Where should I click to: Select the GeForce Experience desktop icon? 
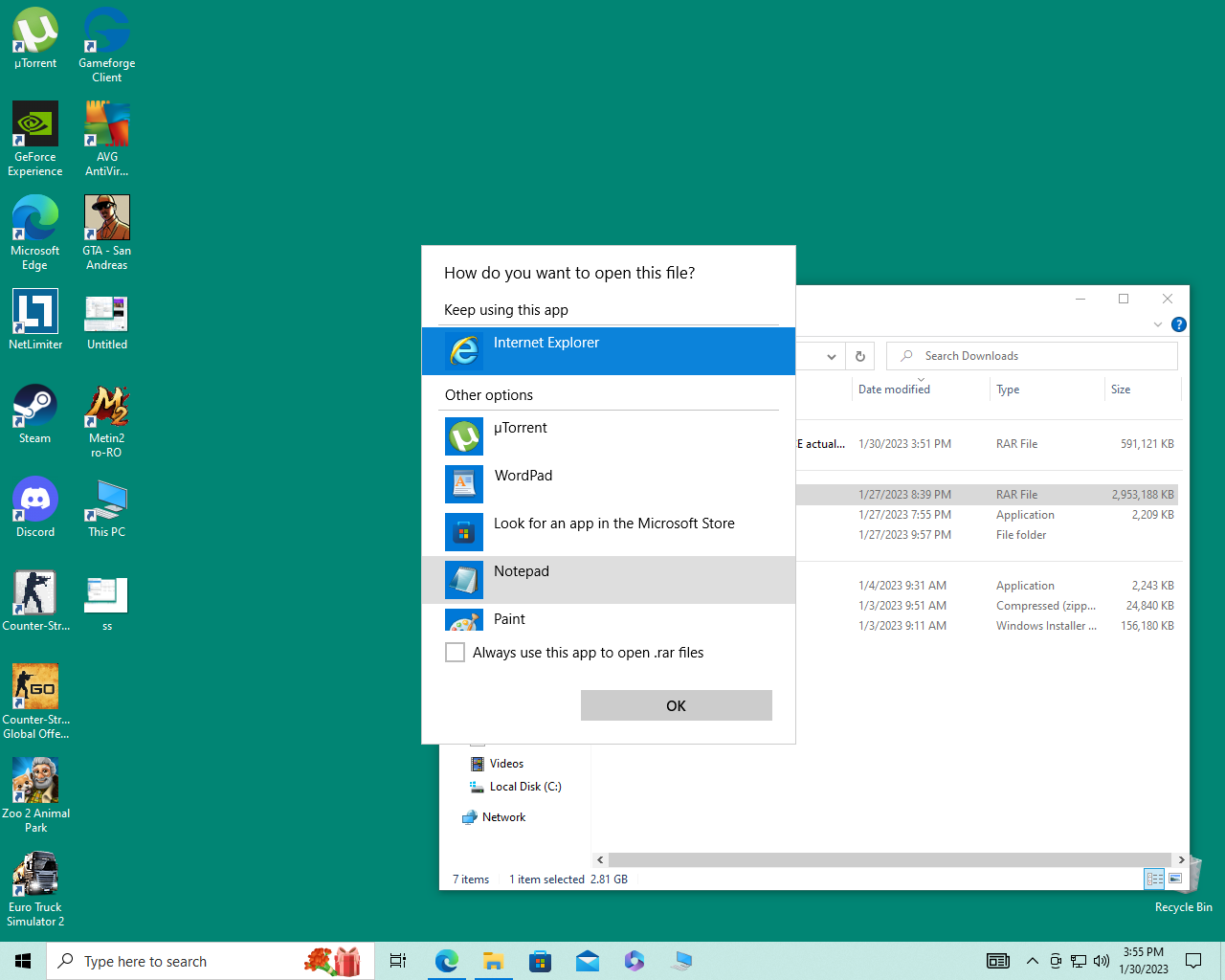(x=35, y=140)
